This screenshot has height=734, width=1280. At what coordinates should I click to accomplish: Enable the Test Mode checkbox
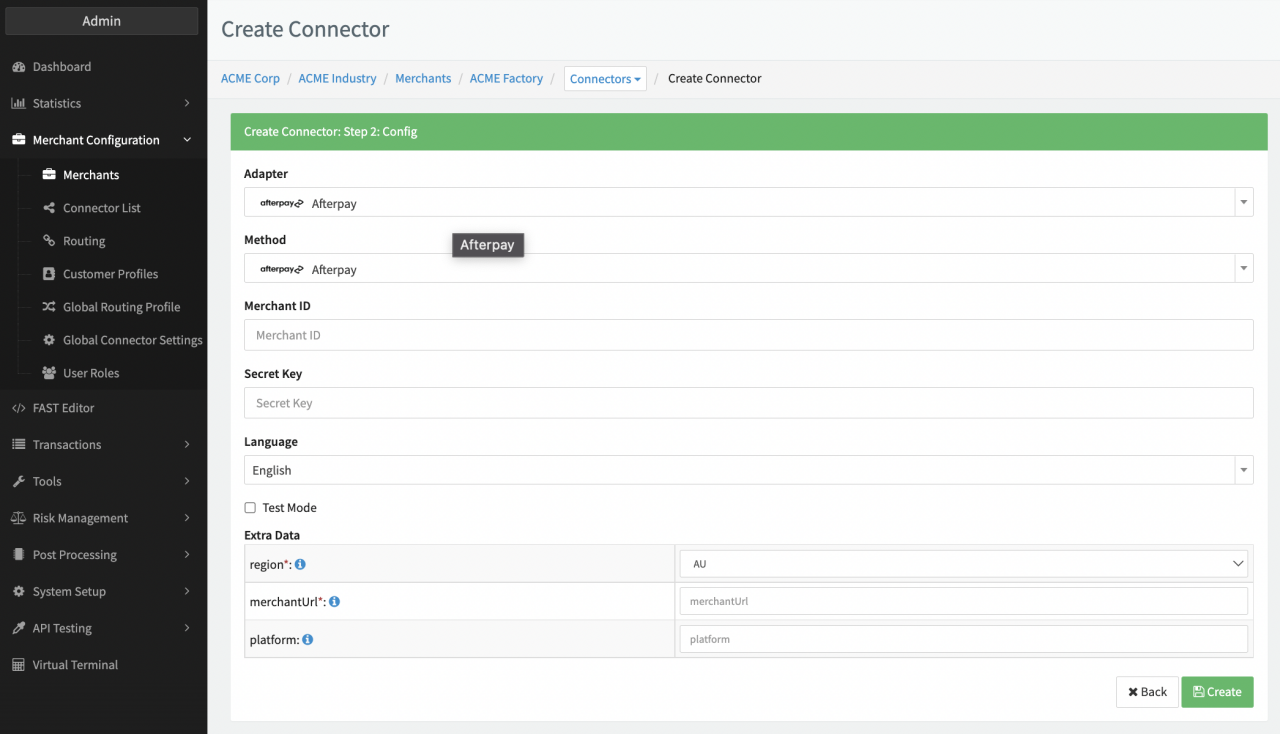pos(250,508)
